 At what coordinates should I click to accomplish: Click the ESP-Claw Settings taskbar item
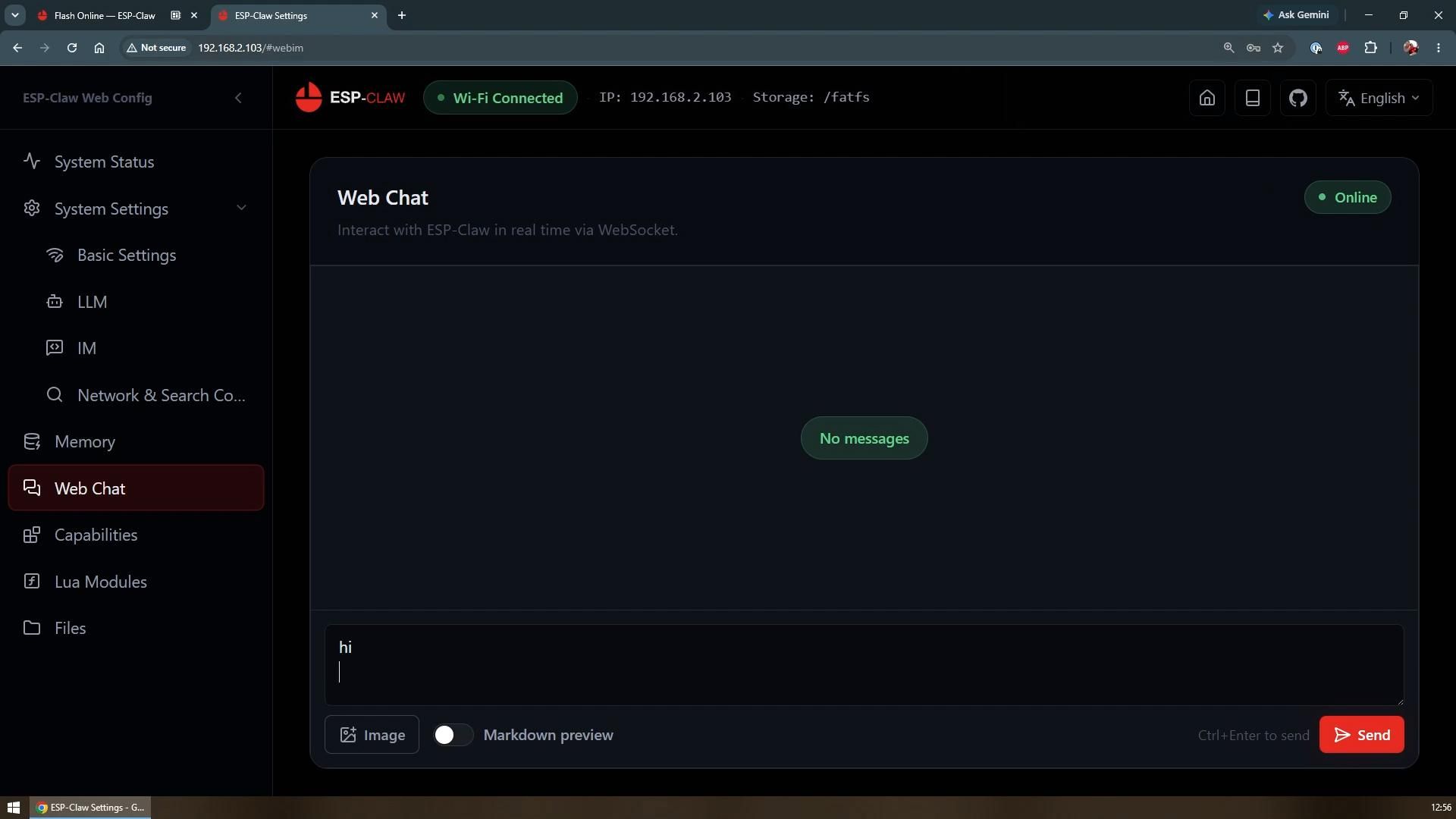(x=90, y=808)
